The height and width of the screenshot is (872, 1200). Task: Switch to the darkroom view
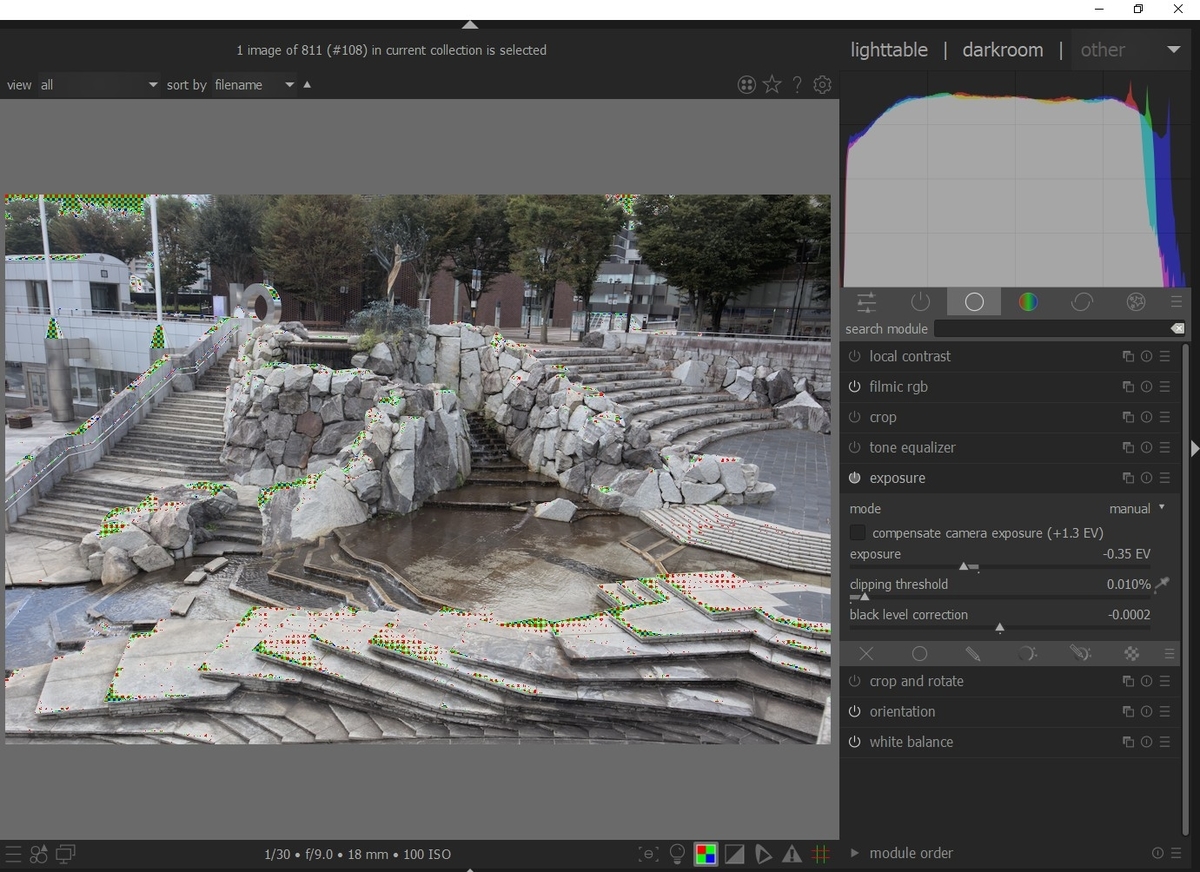pyautogui.click(x=1002, y=50)
